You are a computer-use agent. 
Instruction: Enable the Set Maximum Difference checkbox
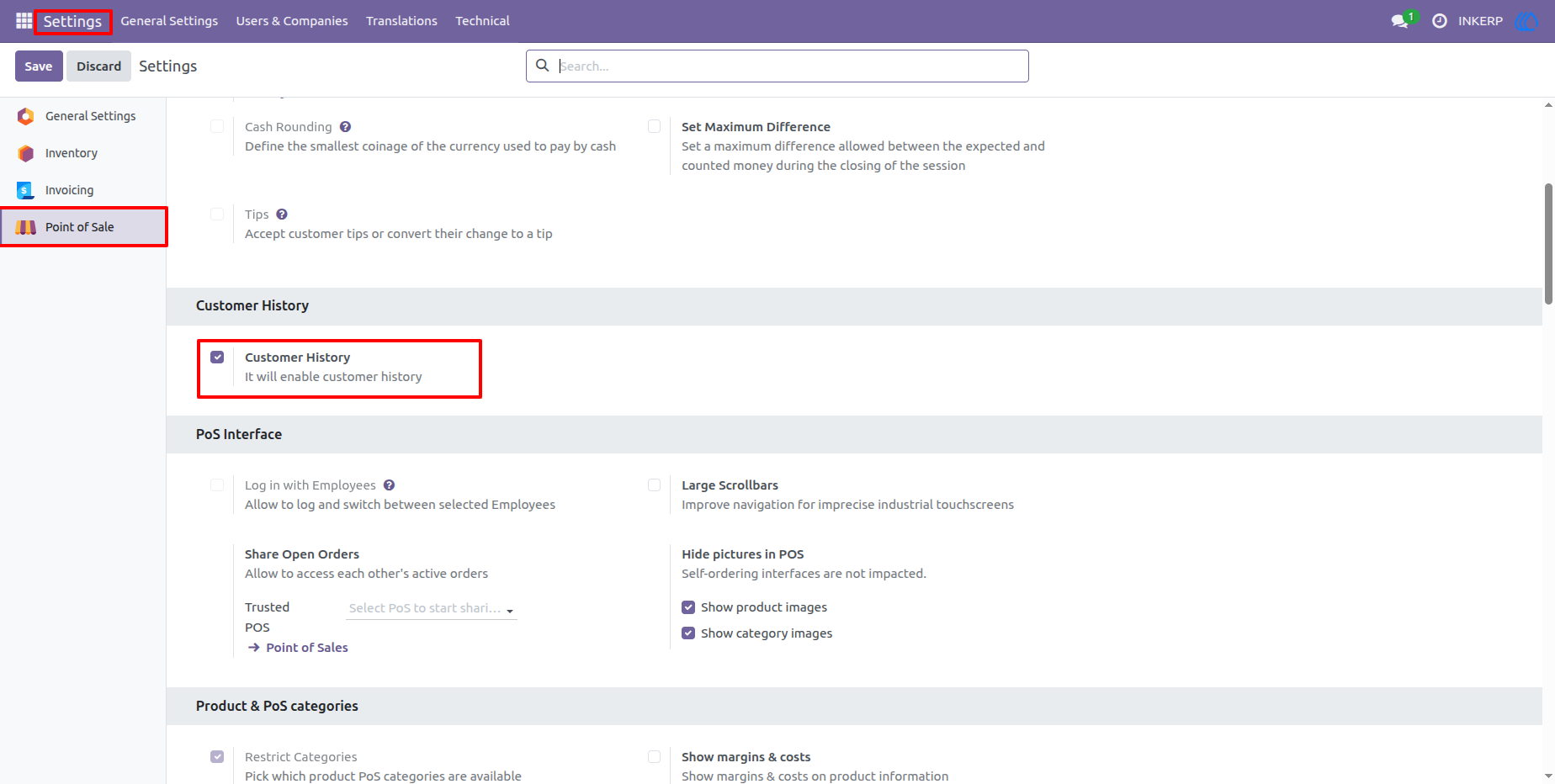[654, 127]
